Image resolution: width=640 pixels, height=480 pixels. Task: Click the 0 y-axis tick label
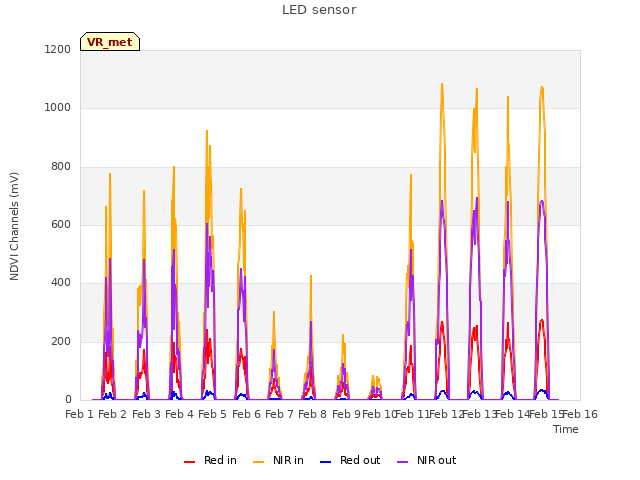click(68, 400)
